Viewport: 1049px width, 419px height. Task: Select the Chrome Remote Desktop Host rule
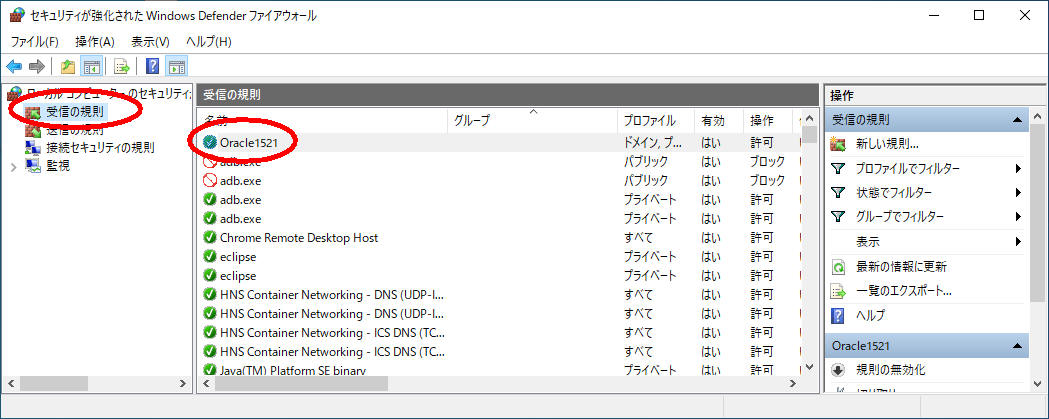pos(298,237)
